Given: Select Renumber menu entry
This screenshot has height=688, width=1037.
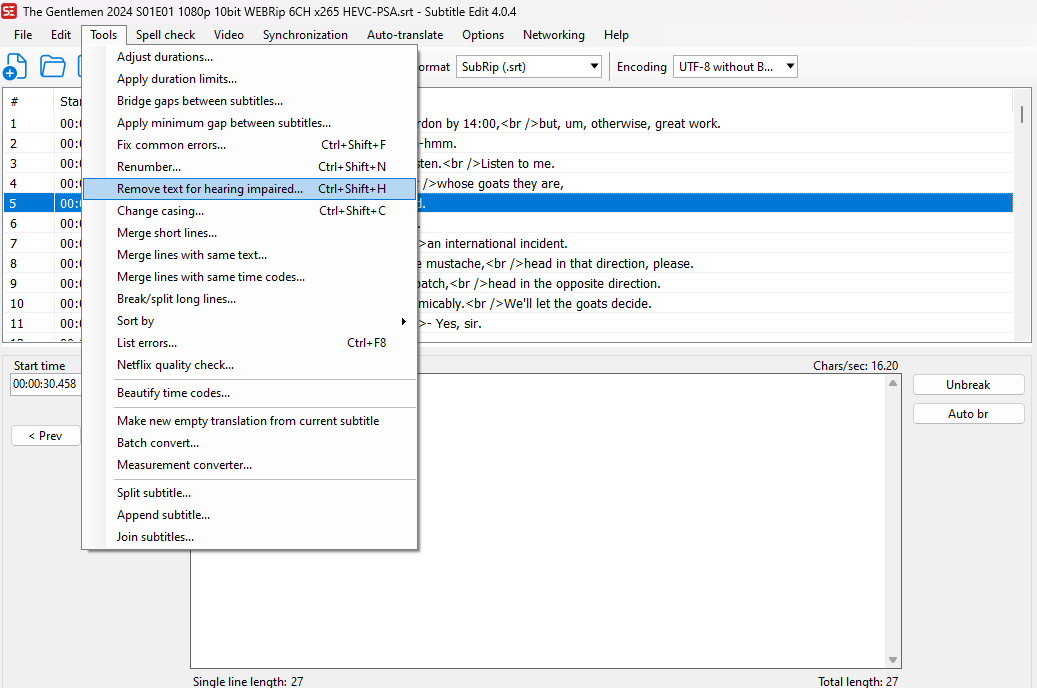Looking at the screenshot, I should pyautogui.click(x=249, y=167).
